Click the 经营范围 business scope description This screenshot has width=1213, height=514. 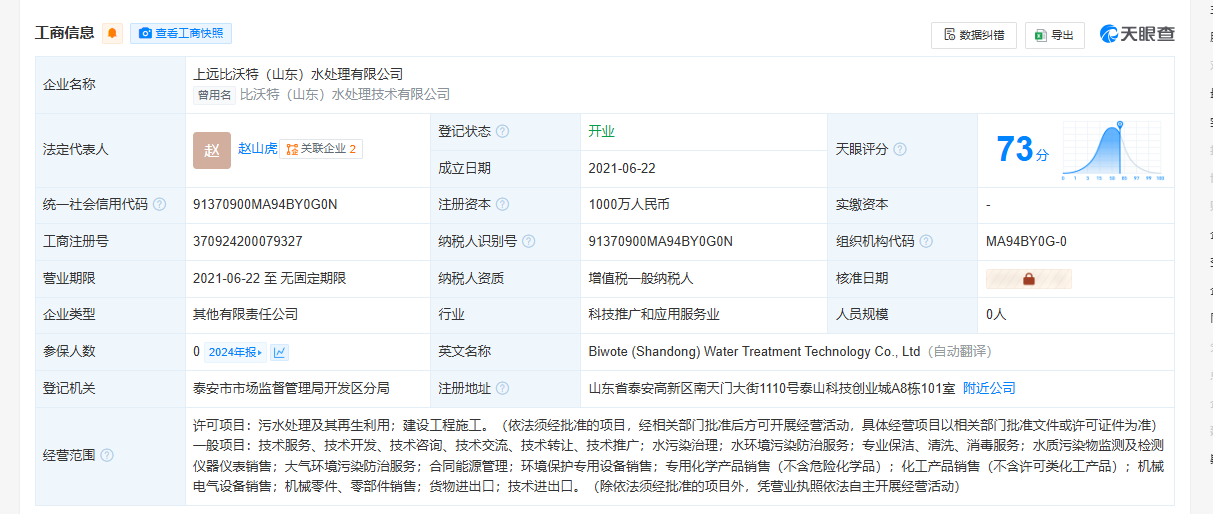click(678, 455)
